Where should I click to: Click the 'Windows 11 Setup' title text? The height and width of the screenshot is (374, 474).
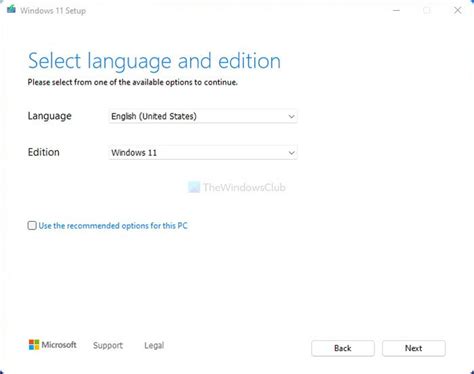[x=53, y=11]
